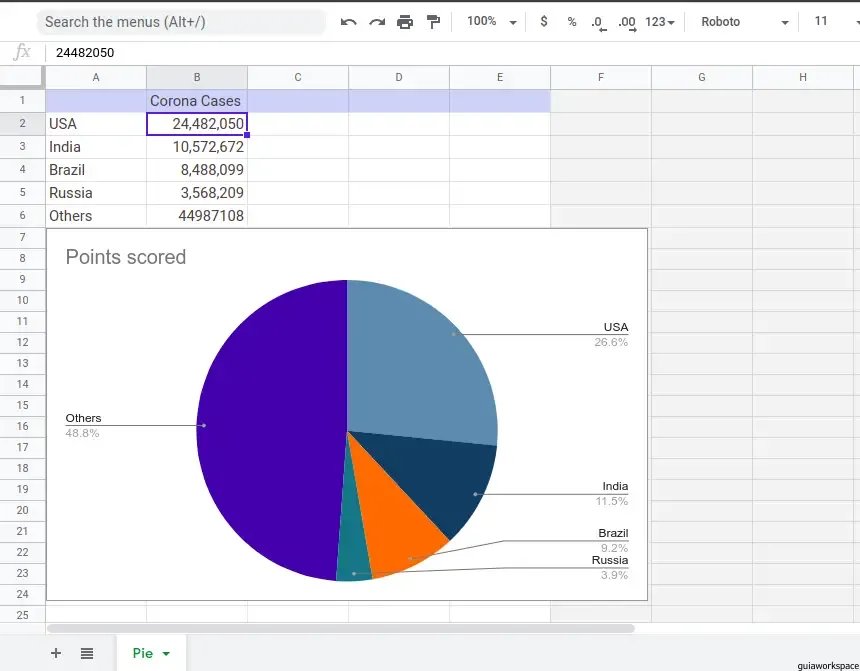Image resolution: width=860 pixels, height=671 pixels.
Task: Click the light blue USA pie slice
Action: 417,368
